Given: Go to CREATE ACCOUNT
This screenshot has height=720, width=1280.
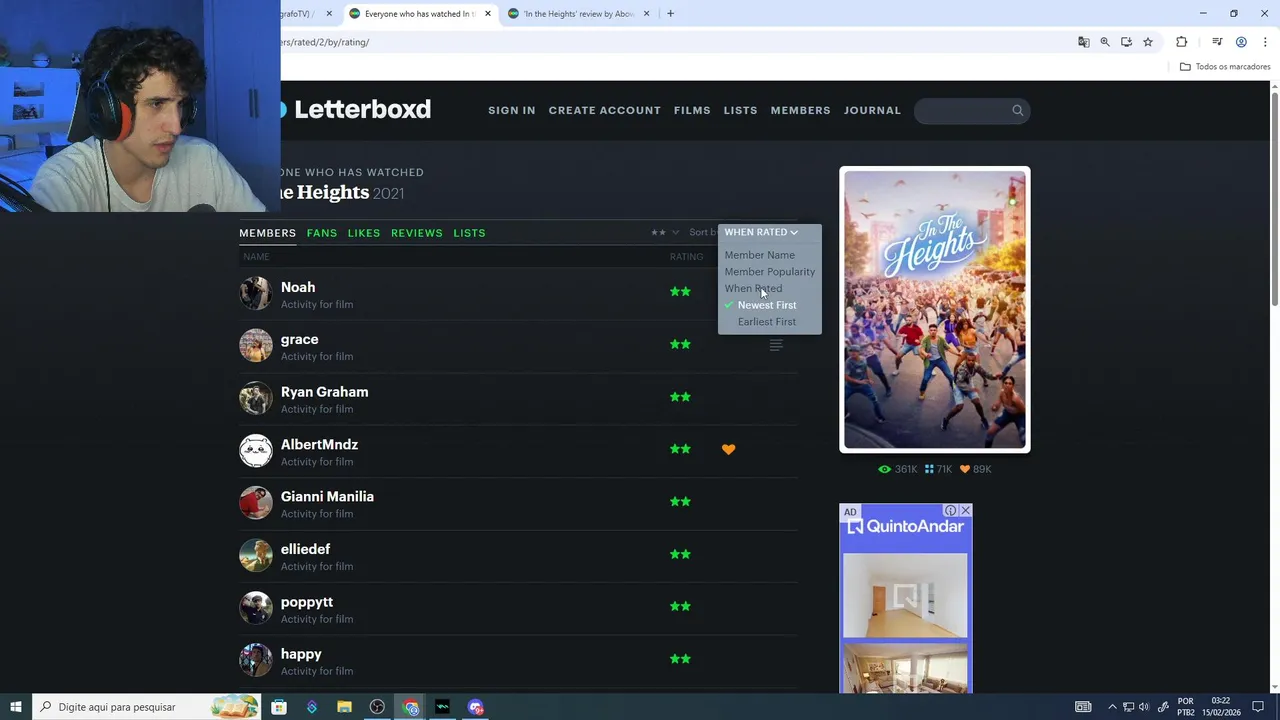Looking at the screenshot, I should (604, 110).
